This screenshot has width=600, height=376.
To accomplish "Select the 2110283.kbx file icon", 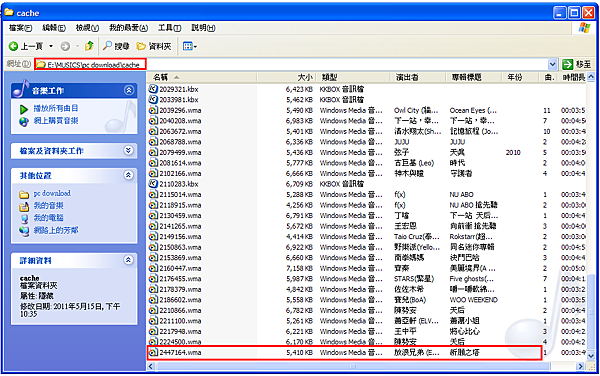I will coord(153,184).
